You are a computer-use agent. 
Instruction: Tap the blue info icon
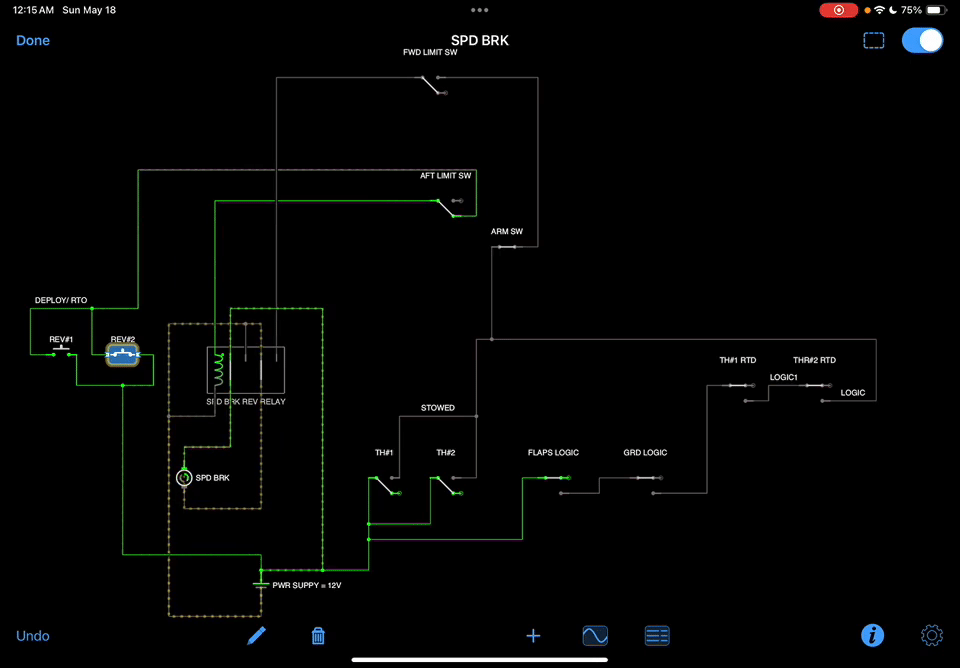[x=872, y=635]
